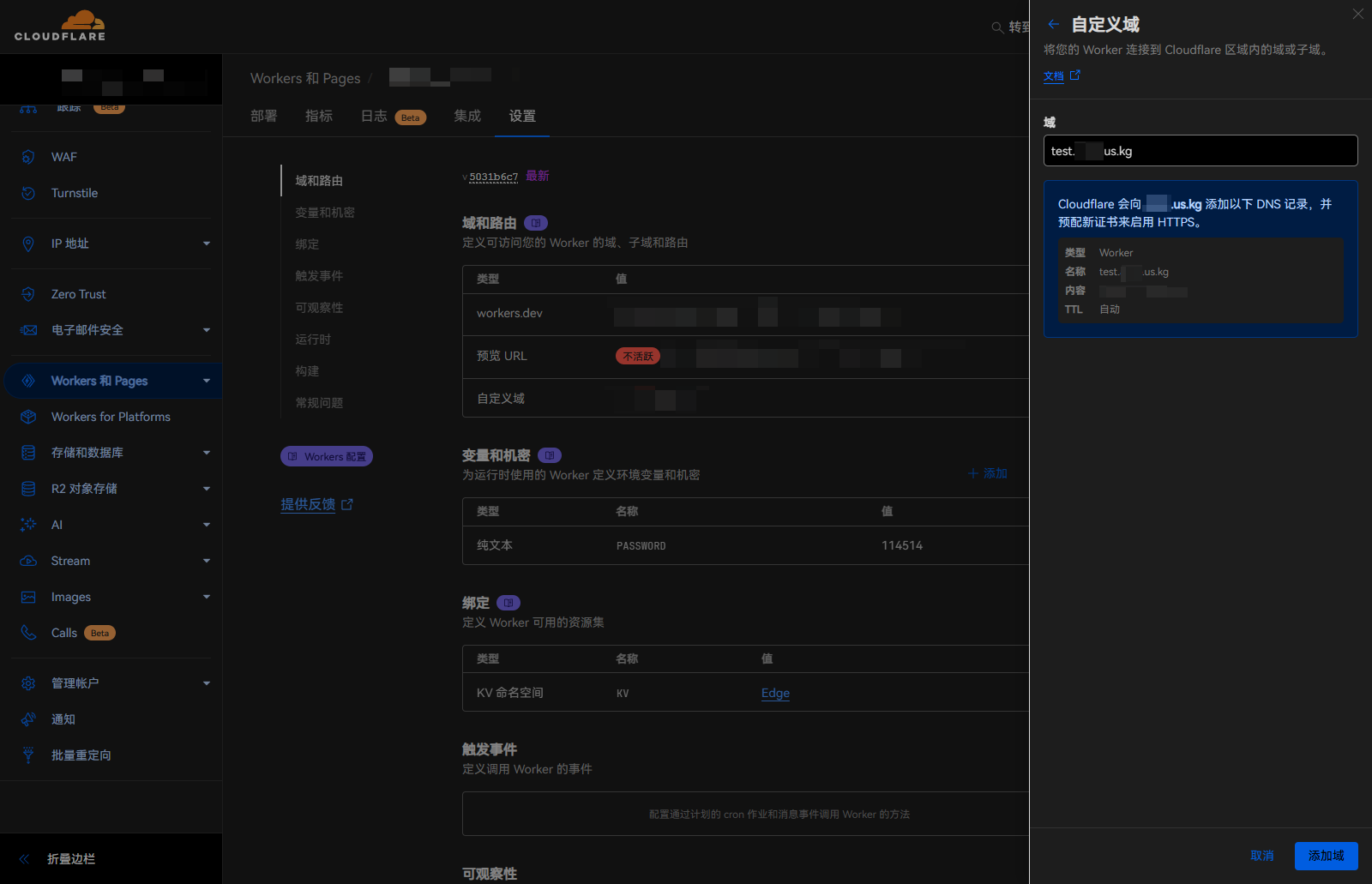Select the Workers 和 Pages icon
Screen dimensions: 1372x884
[28, 381]
